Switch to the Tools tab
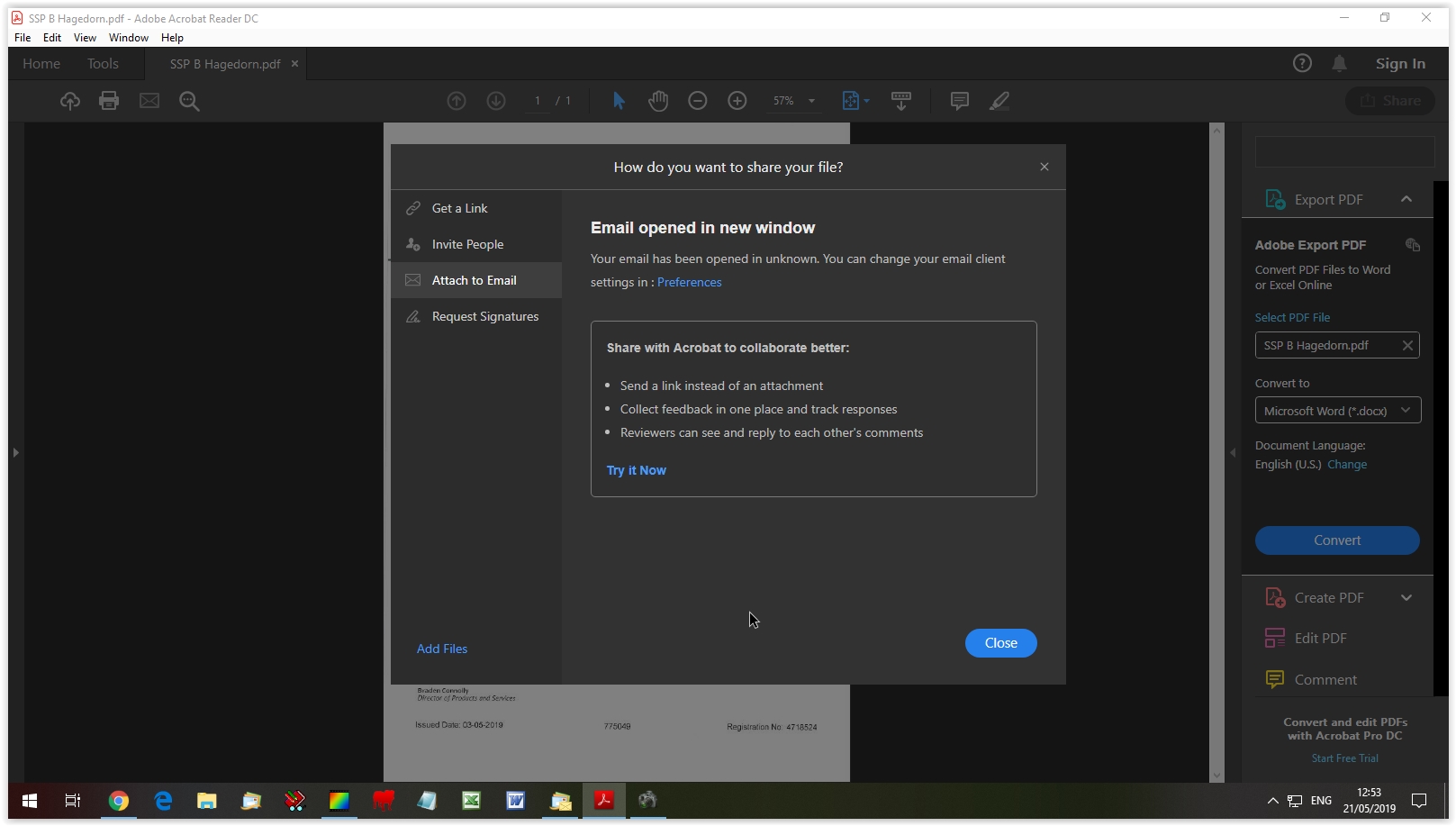Image resolution: width=1456 pixels, height=826 pixels. pos(103,64)
